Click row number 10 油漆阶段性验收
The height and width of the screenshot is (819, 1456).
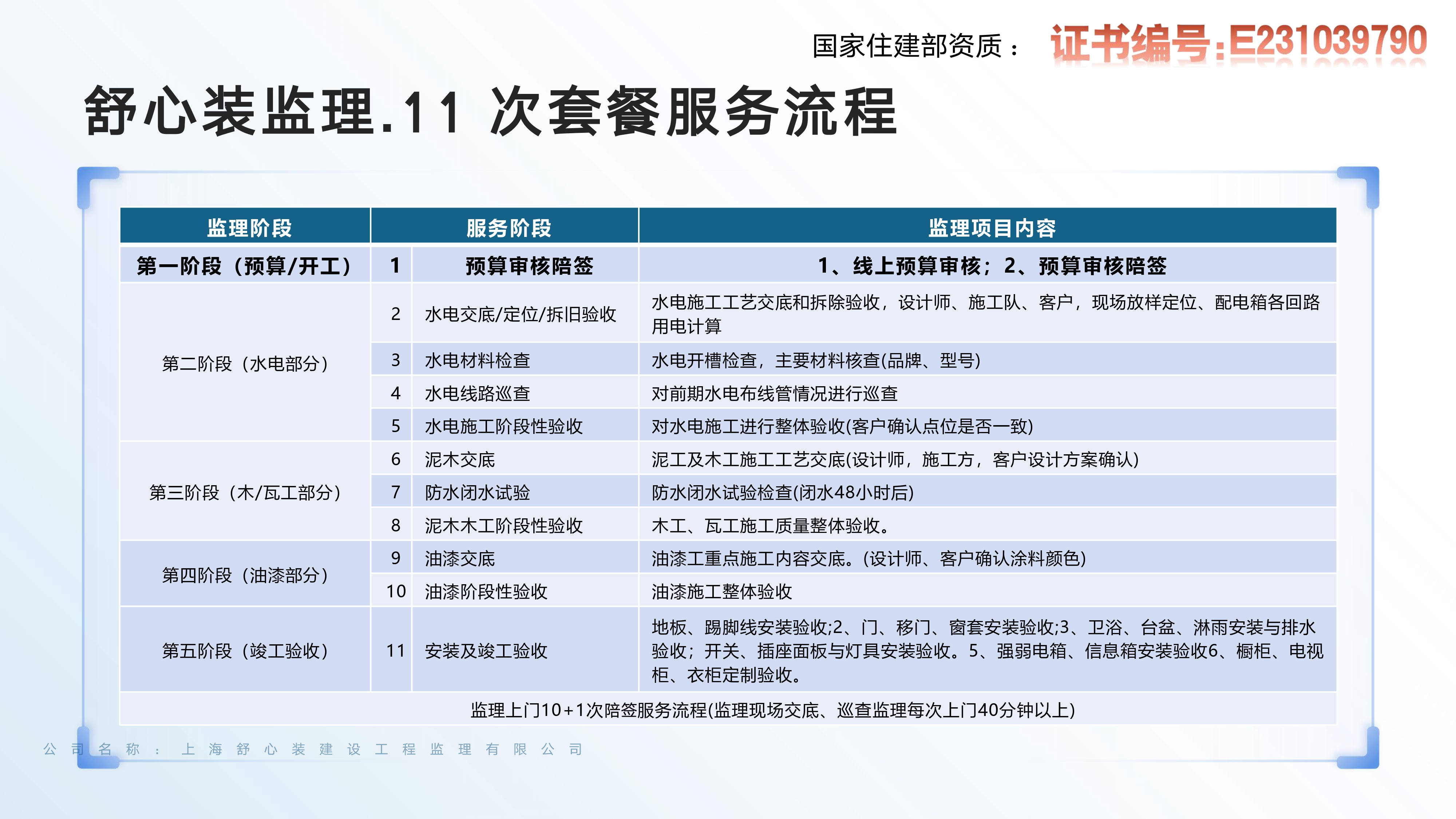coord(486,591)
